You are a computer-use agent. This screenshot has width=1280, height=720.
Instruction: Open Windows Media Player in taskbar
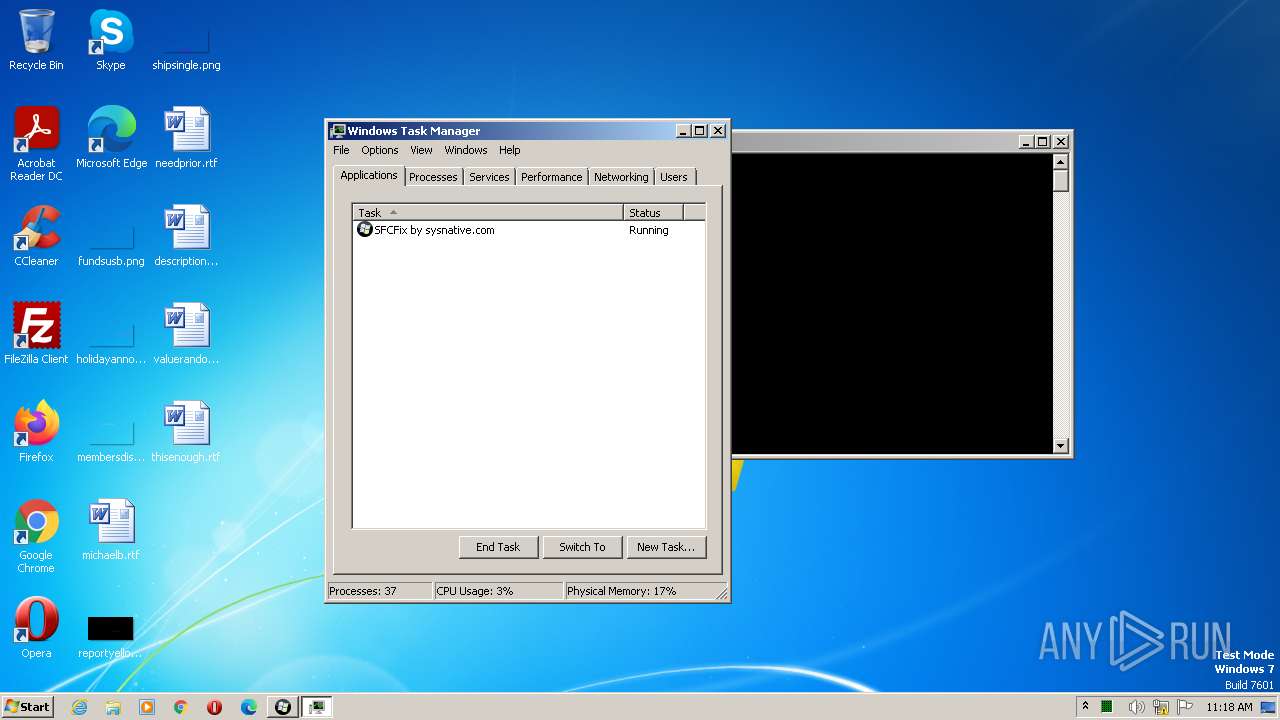point(147,707)
